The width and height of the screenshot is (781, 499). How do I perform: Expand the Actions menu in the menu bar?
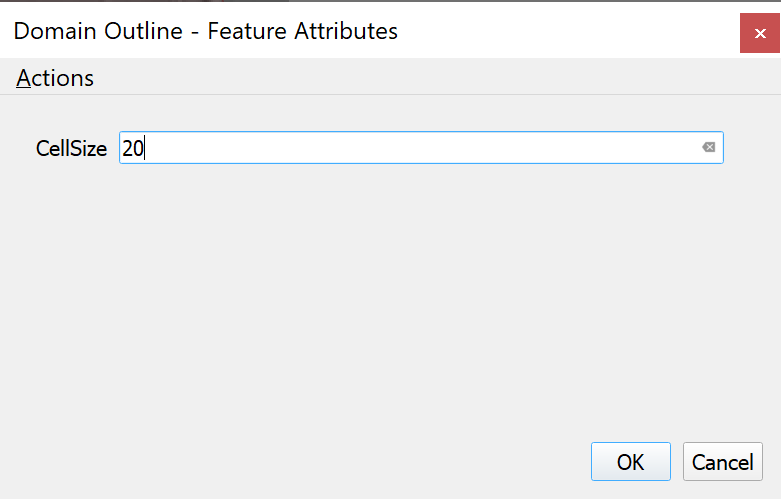tap(55, 78)
